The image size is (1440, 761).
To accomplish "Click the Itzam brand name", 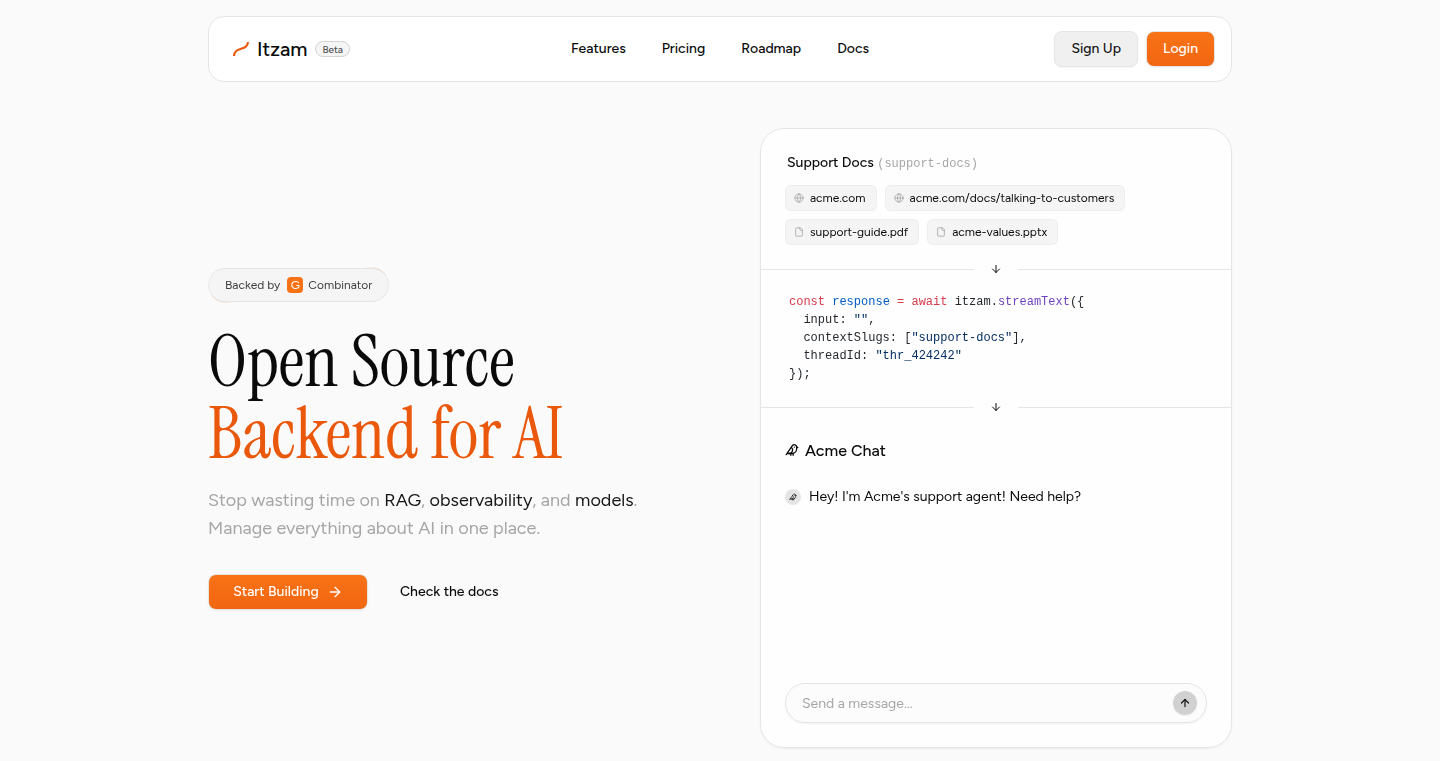I will tap(282, 49).
